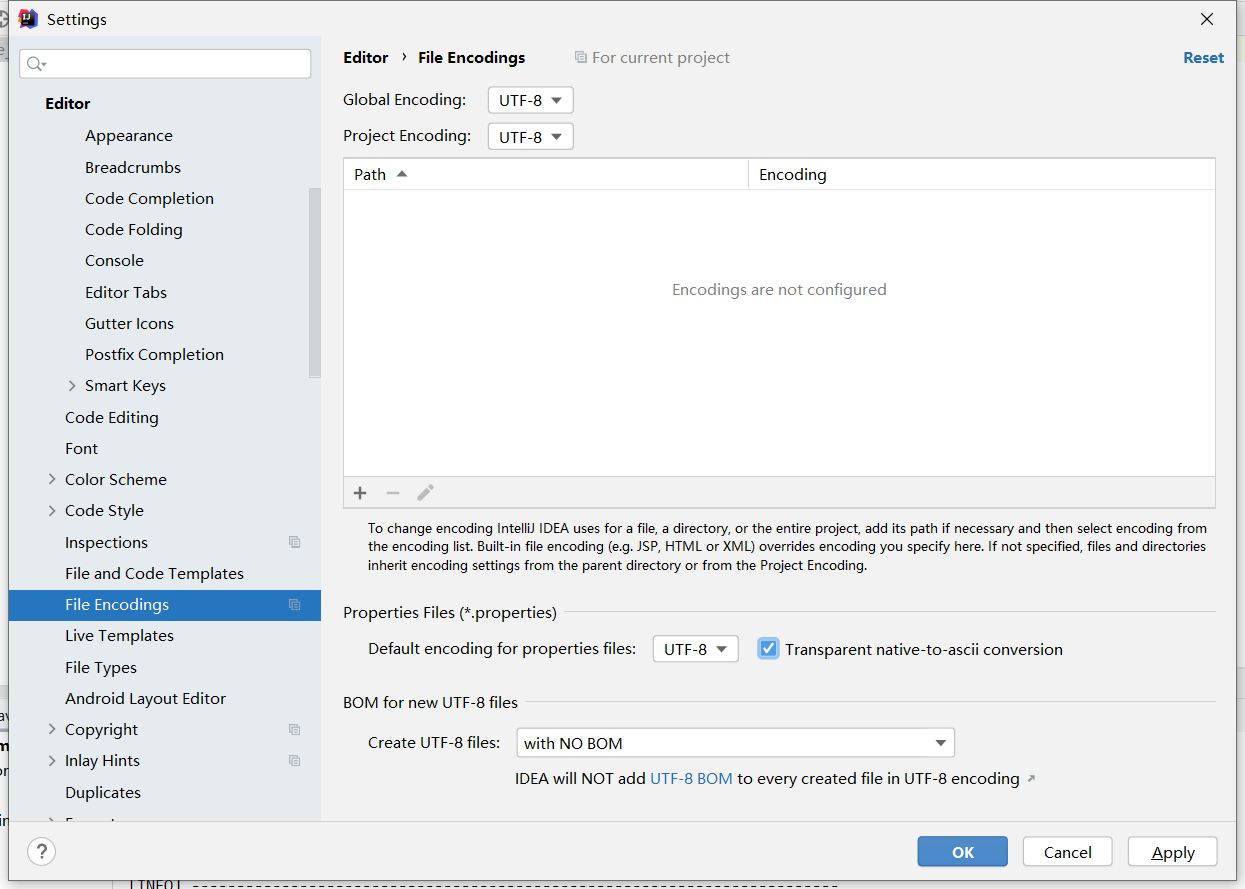Open the Global Encoding dropdown
The width and height of the screenshot is (1245, 889).
click(530, 100)
